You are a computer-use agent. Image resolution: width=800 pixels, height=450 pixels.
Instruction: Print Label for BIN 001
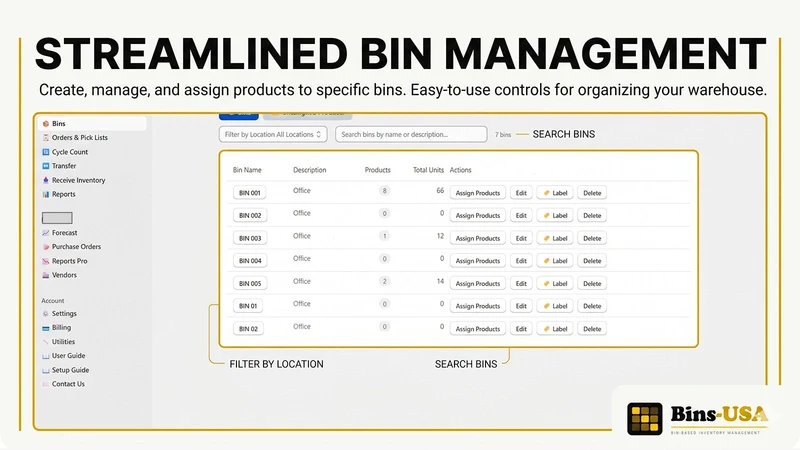(555, 193)
